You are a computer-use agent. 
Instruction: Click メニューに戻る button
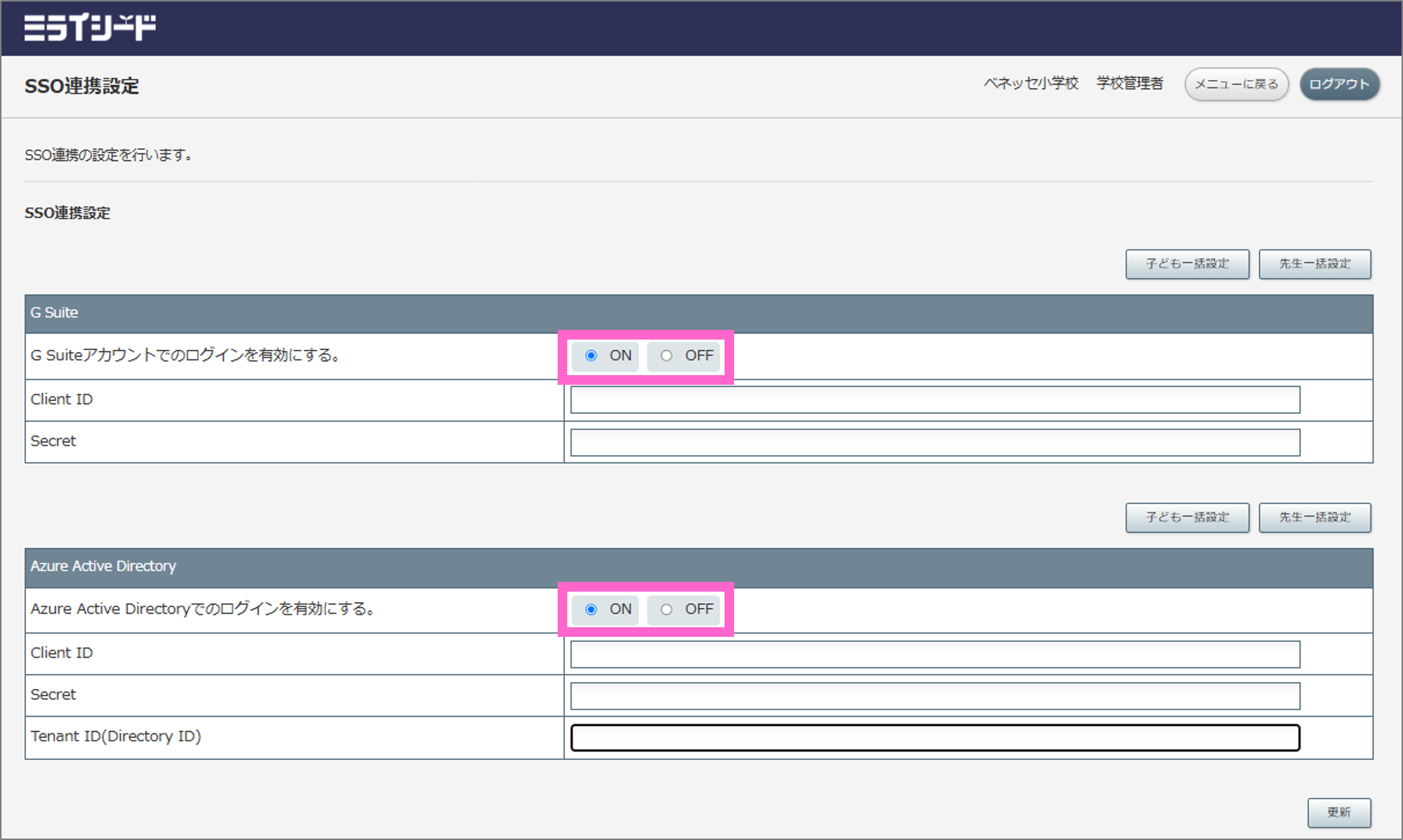point(1236,85)
